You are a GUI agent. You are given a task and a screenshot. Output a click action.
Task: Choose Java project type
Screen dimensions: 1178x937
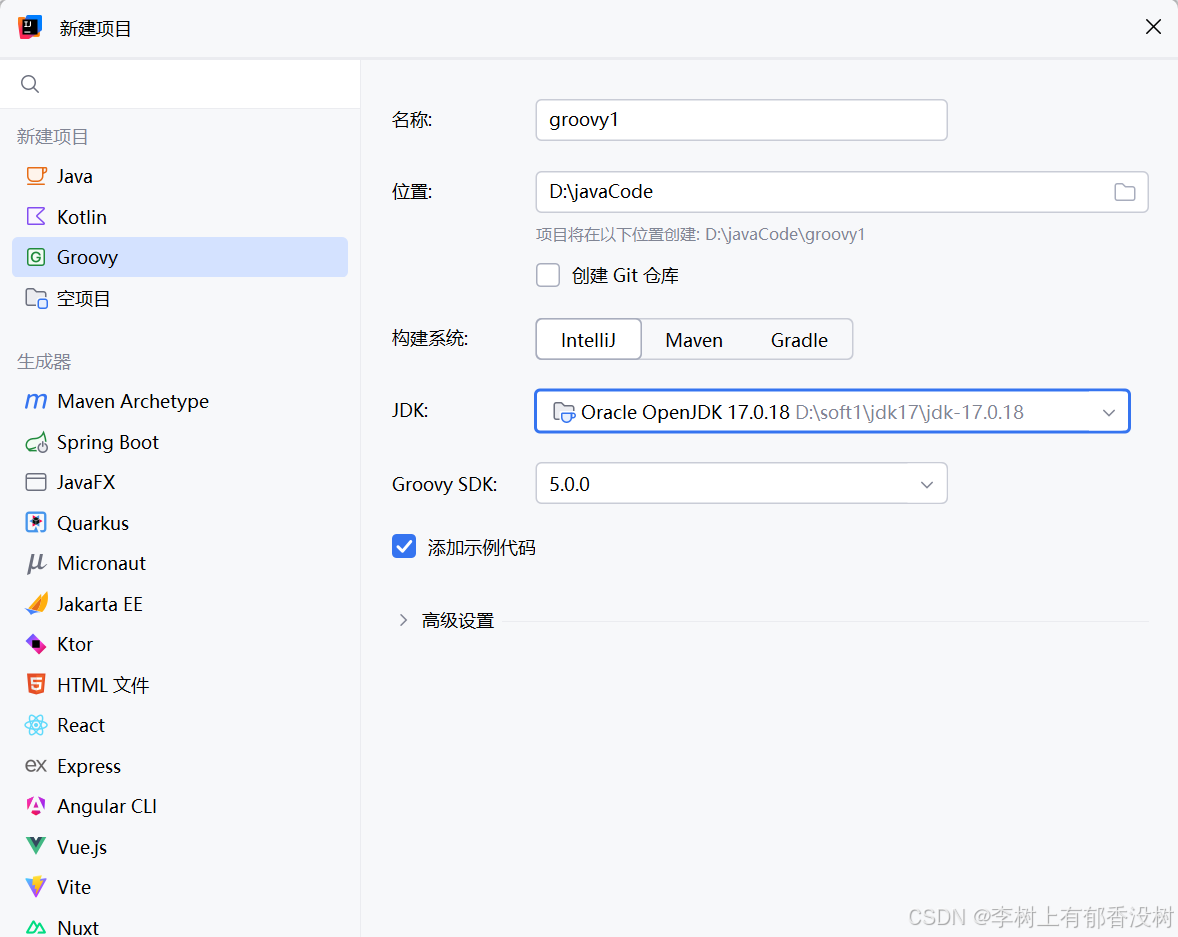click(180, 176)
